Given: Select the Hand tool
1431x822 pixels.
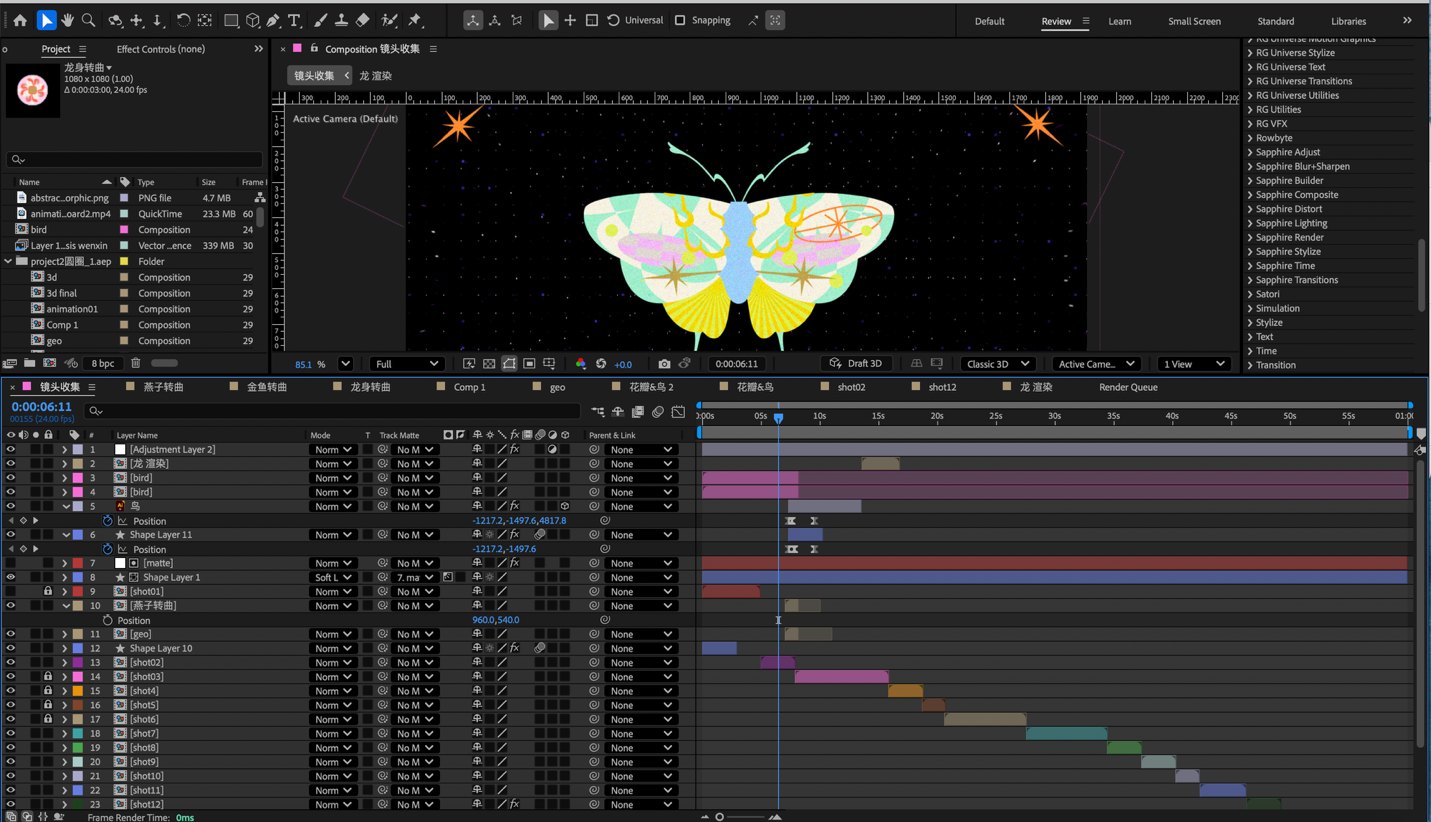Looking at the screenshot, I should tap(67, 20).
